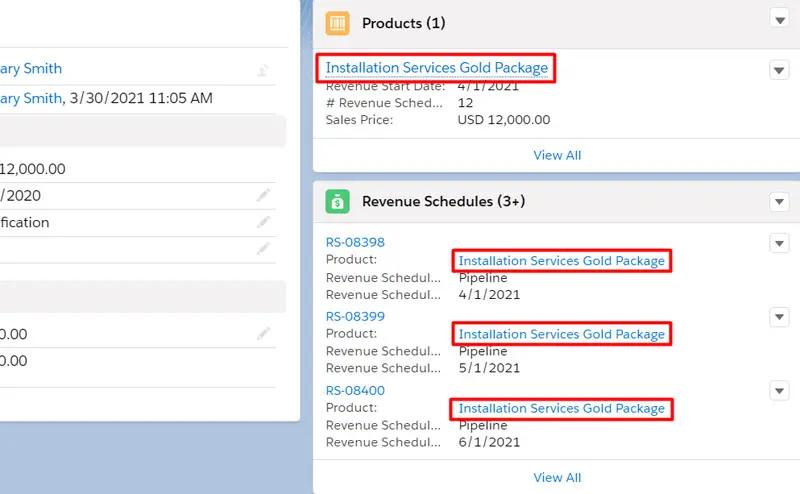
Task: Click the pencil icon on the empty row above the 0.00 fields
Action: (x=263, y=248)
